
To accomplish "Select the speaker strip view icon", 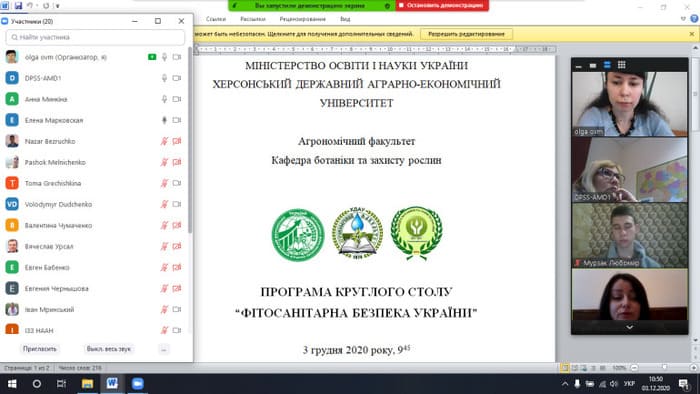I will point(607,65).
